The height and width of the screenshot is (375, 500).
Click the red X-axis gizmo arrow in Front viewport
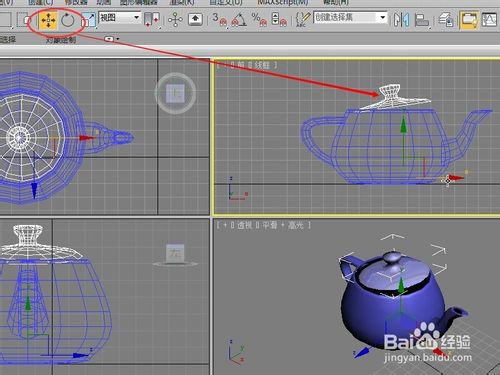455,178
